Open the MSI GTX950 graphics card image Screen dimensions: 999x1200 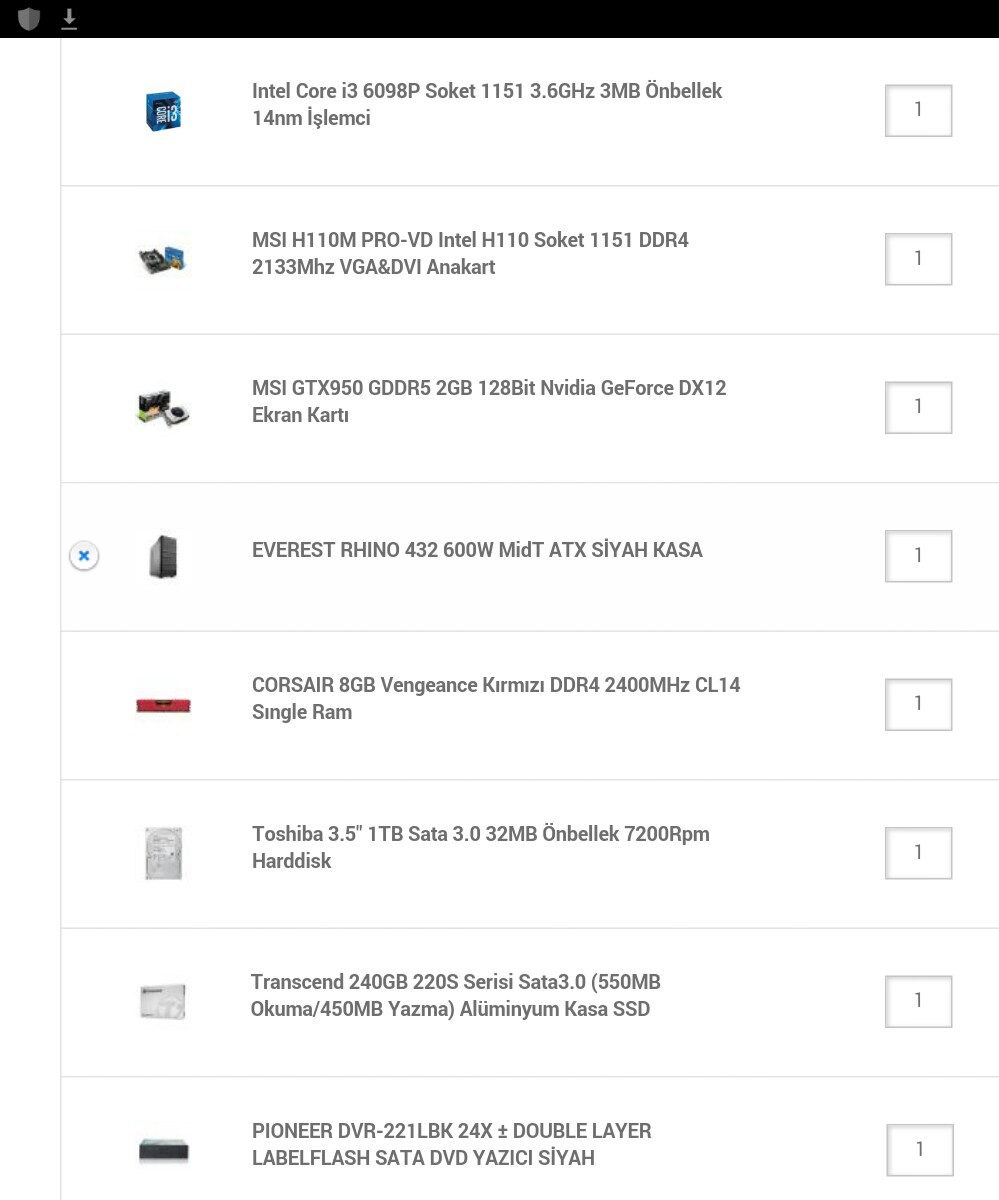[x=163, y=407]
